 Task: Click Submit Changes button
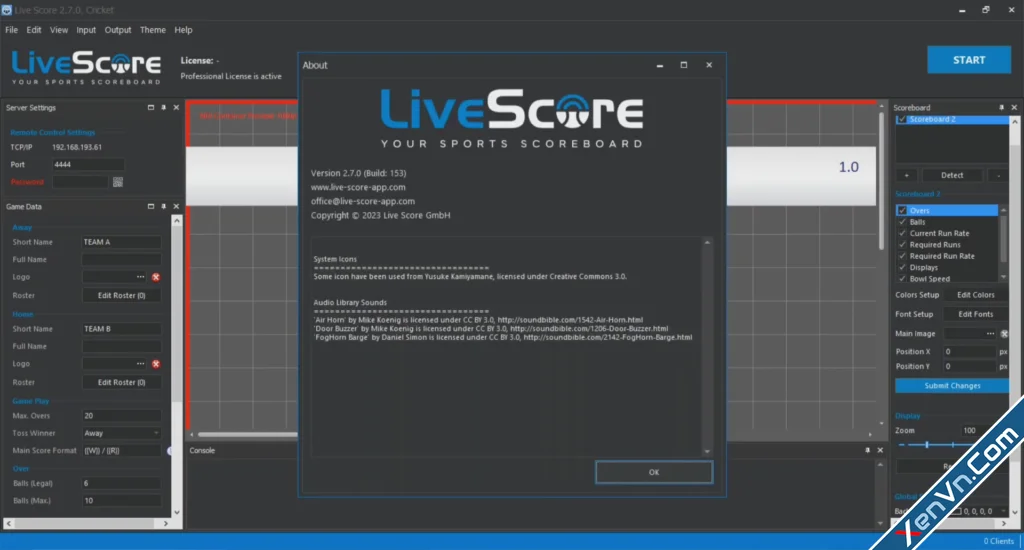pos(952,386)
